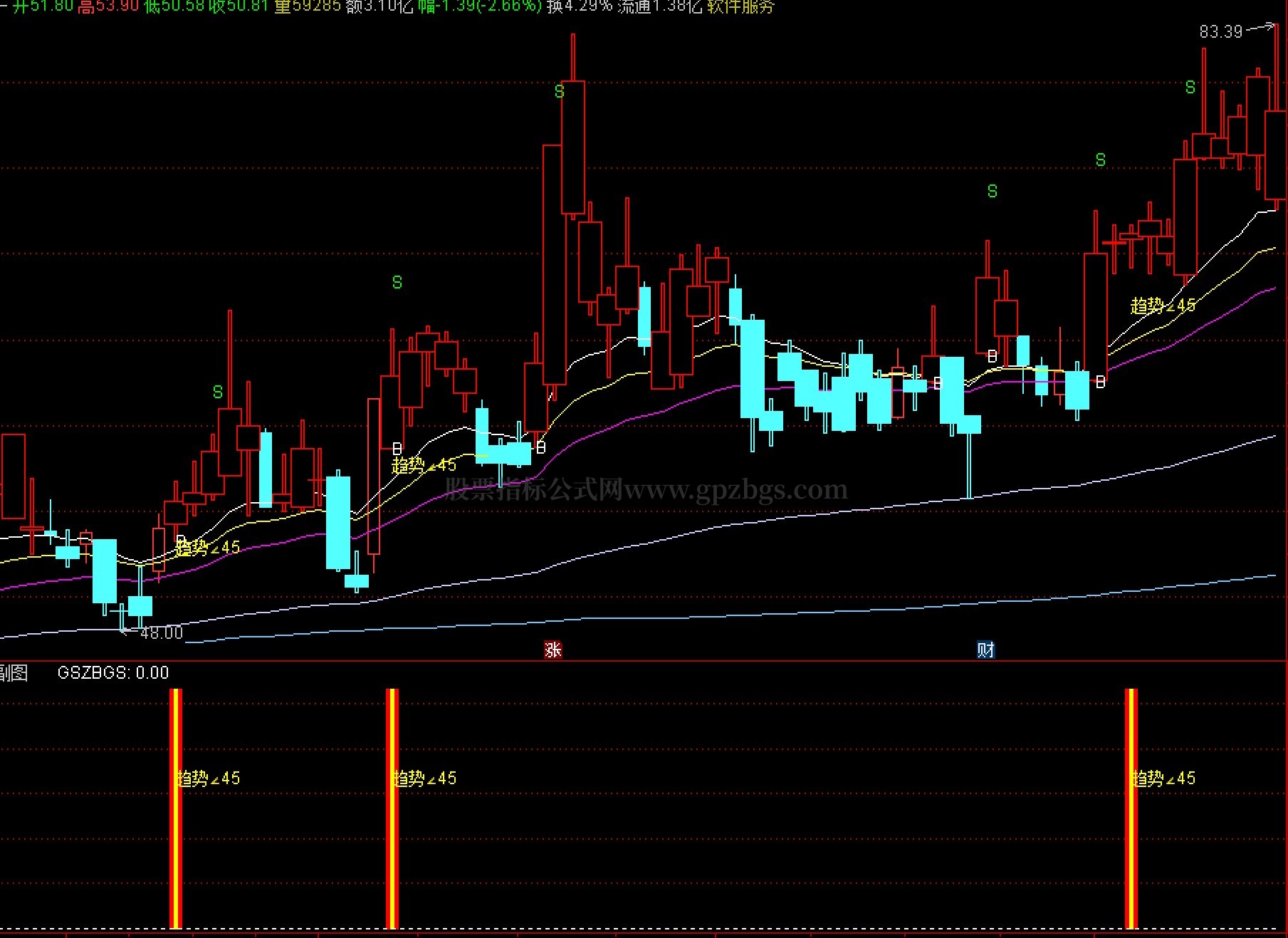Click the S signal beside the tallest mid-chart candle

(559, 92)
